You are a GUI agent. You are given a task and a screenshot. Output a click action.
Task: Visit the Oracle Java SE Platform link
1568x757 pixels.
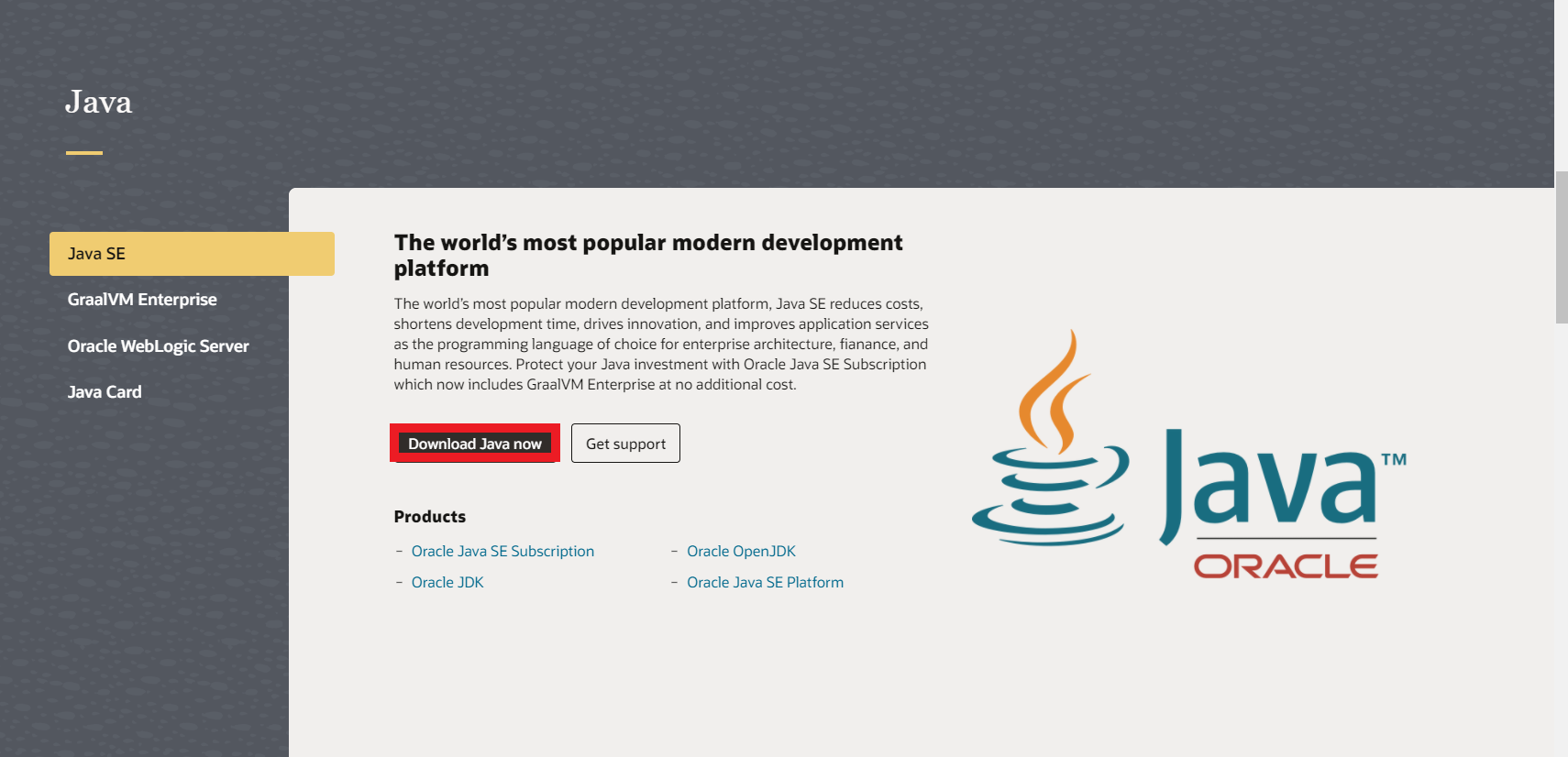pyautogui.click(x=765, y=582)
